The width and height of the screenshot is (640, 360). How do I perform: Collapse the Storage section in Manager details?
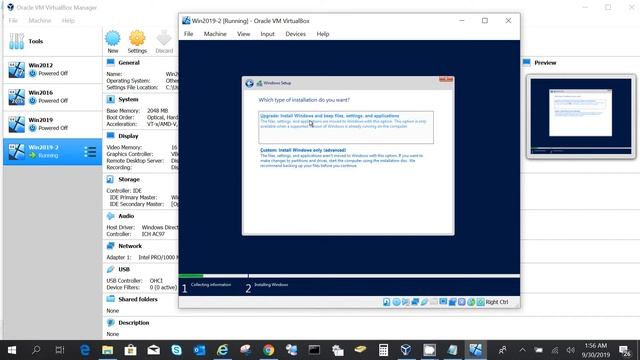point(129,179)
